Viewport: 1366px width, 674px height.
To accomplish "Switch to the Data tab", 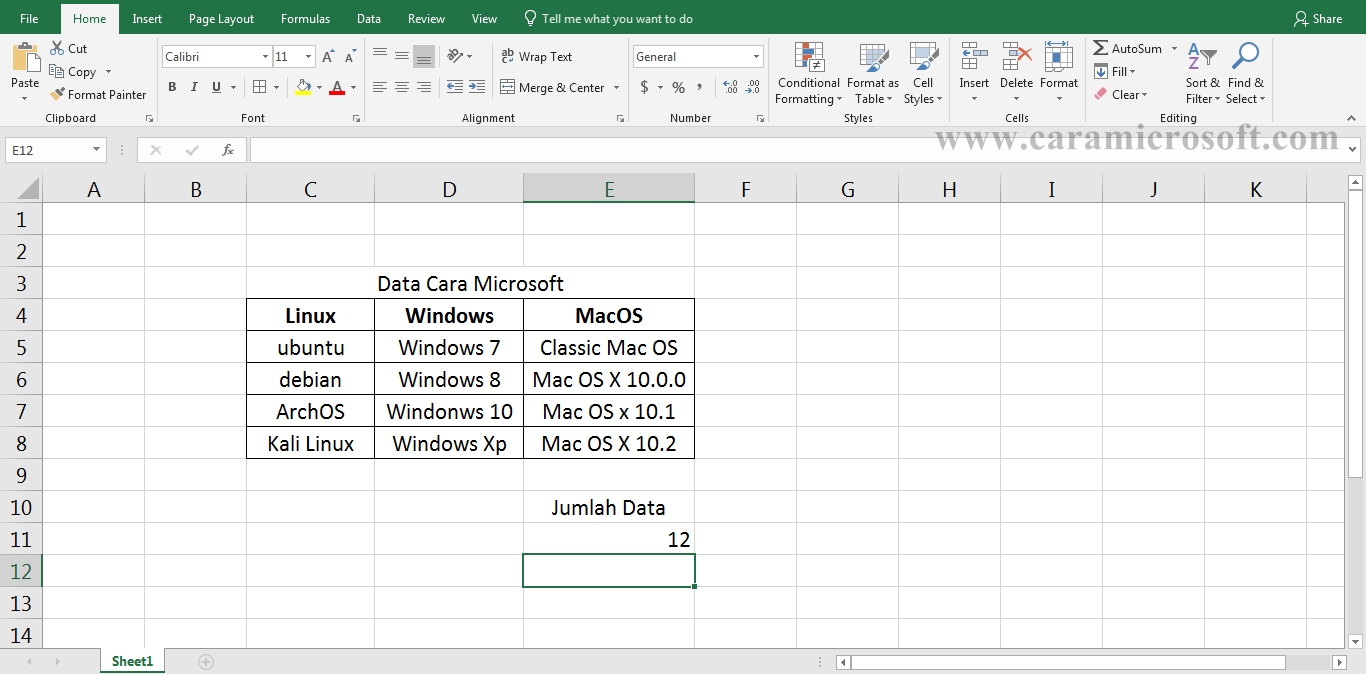I will pyautogui.click(x=368, y=18).
